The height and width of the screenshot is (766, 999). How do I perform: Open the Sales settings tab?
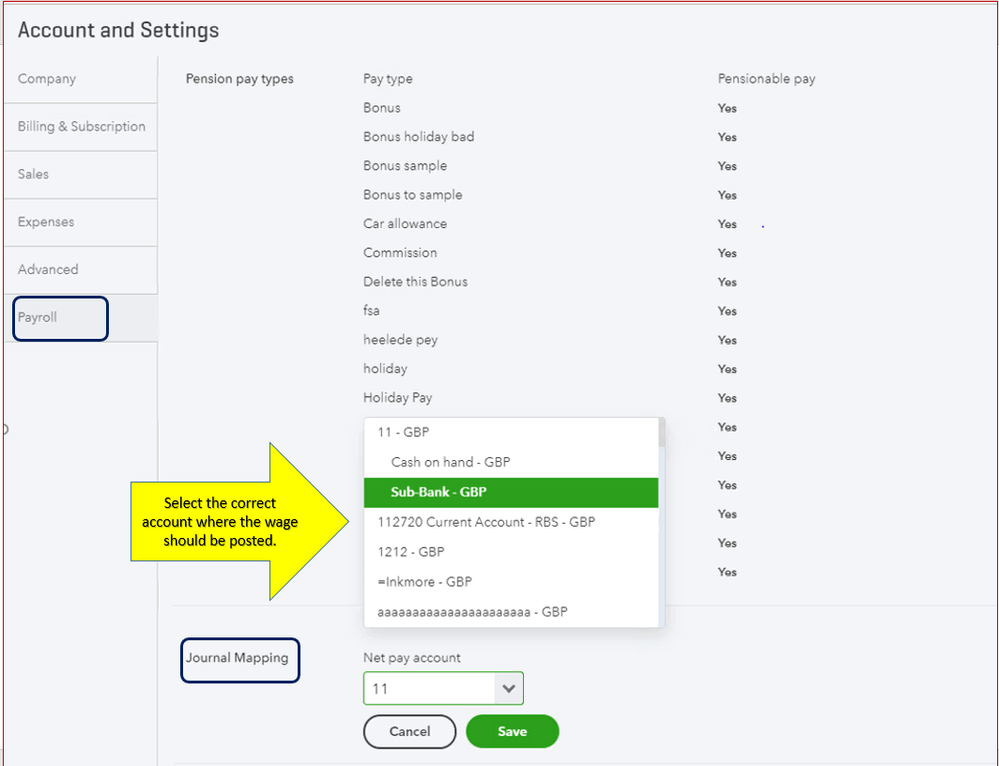coord(33,174)
